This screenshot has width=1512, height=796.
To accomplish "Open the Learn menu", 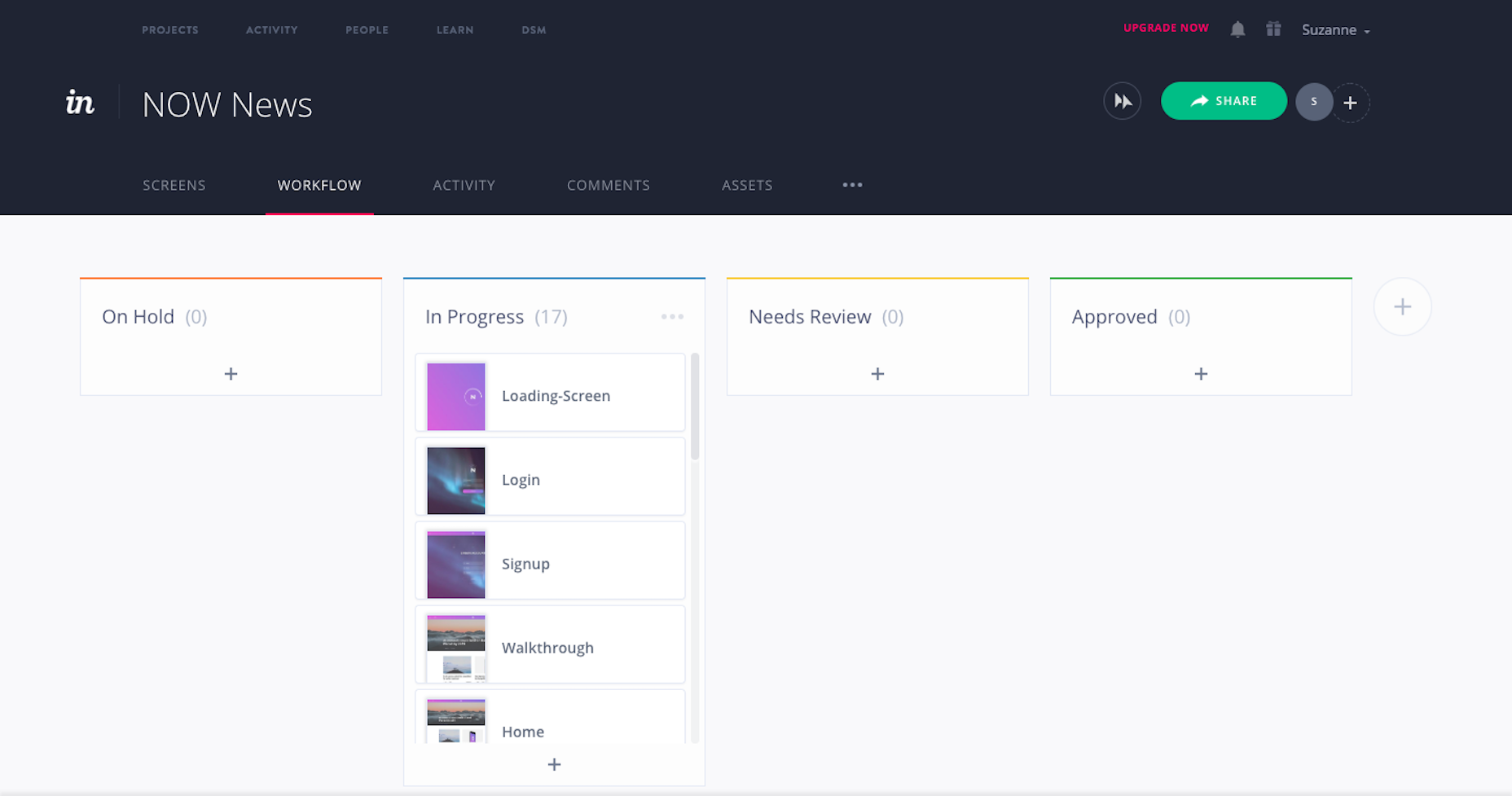I will pyautogui.click(x=455, y=30).
